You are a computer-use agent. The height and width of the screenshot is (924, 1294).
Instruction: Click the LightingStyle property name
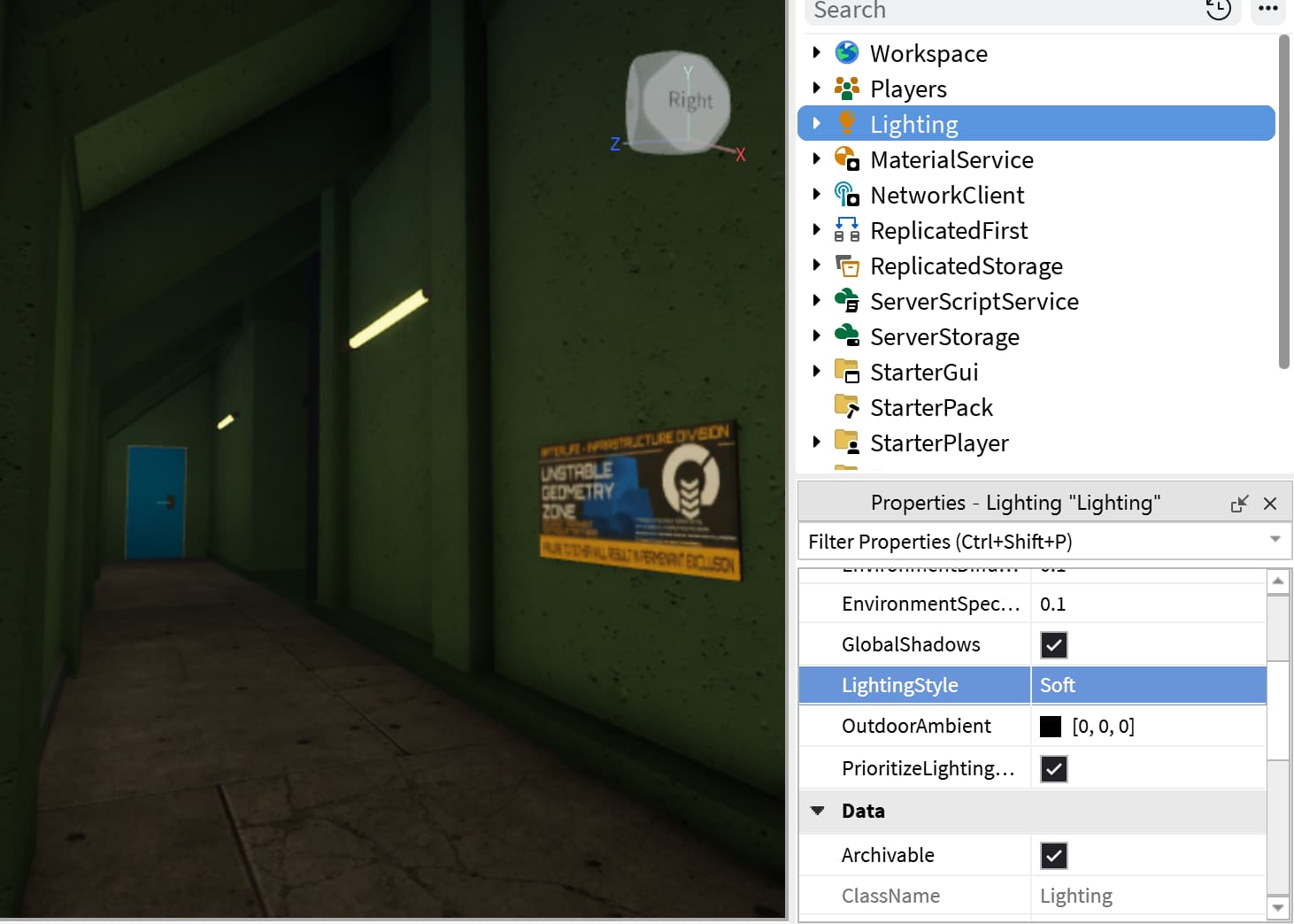coord(900,685)
